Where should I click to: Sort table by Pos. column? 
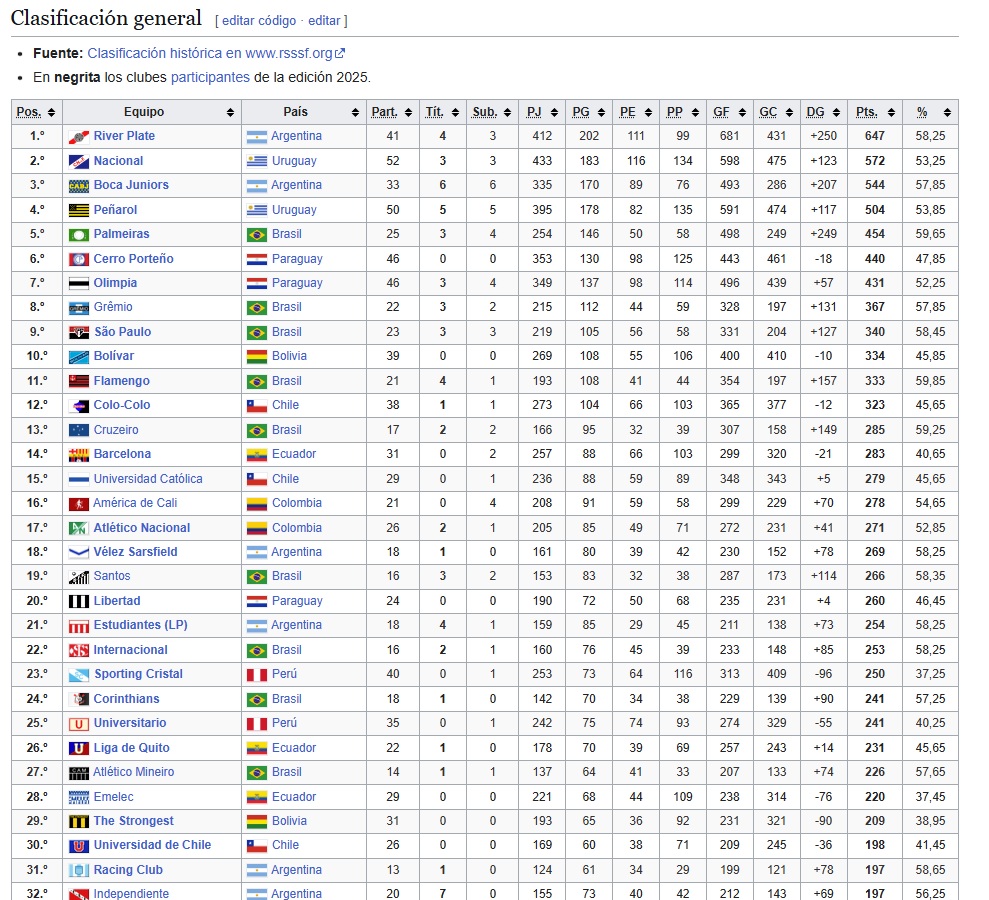[51, 112]
